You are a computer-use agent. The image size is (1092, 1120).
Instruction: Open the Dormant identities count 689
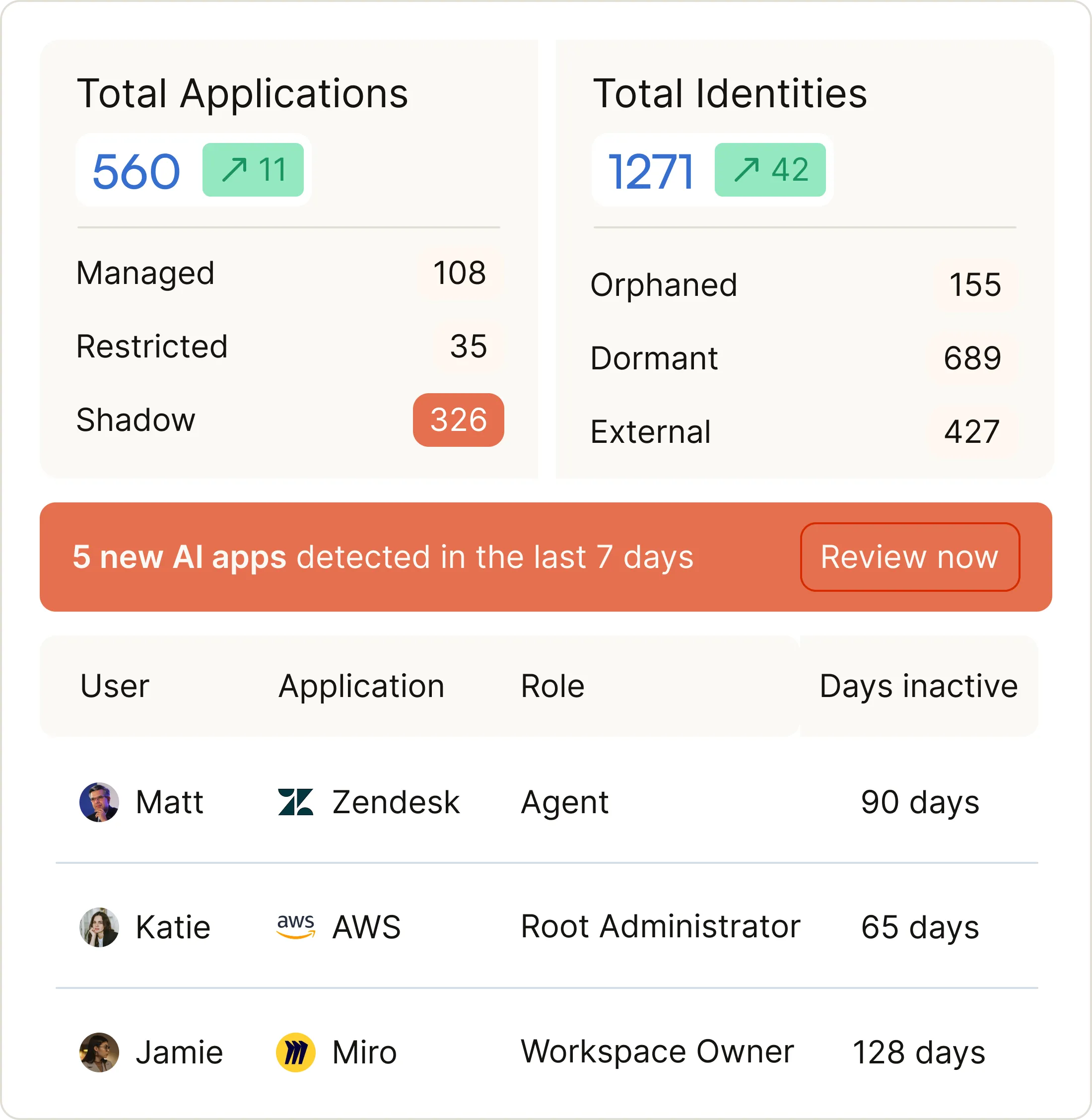[972, 358]
